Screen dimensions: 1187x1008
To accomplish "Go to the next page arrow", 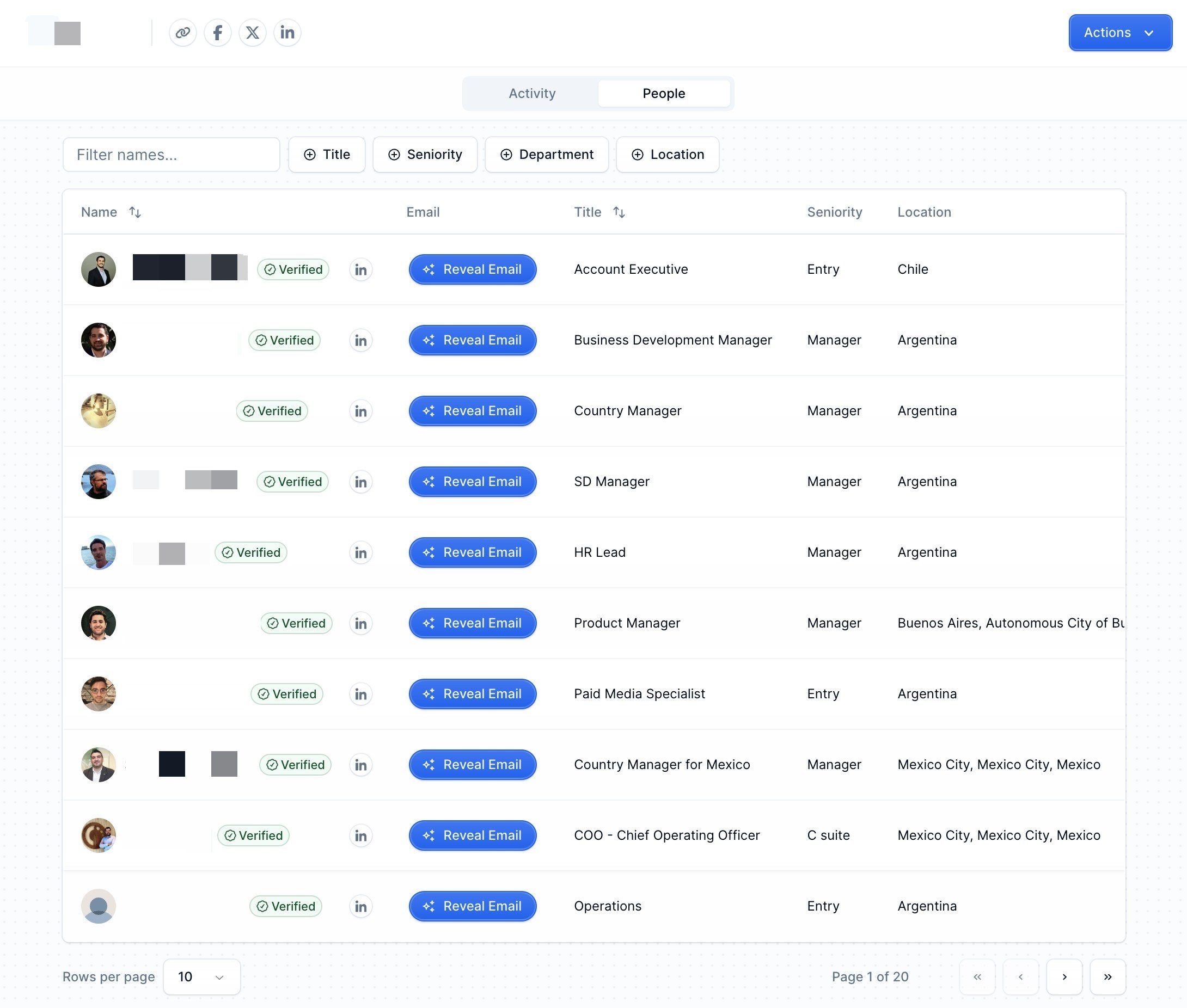I will click(1063, 976).
